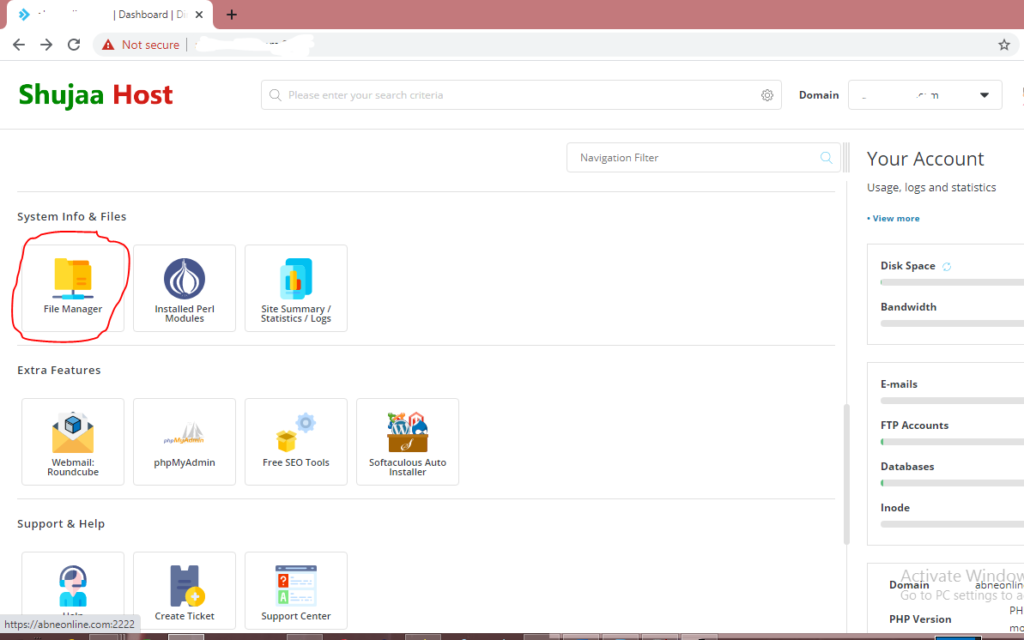Screen dimensions: 1024x640
Task: View Site Summary / Statistics / Logs
Action: (296, 287)
